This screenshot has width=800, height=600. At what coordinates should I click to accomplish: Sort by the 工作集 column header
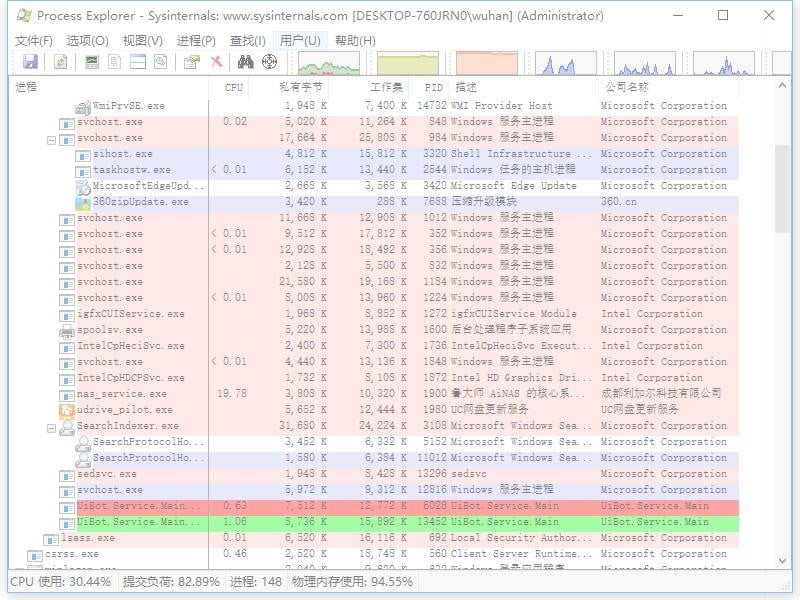pyautogui.click(x=369, y=87)
